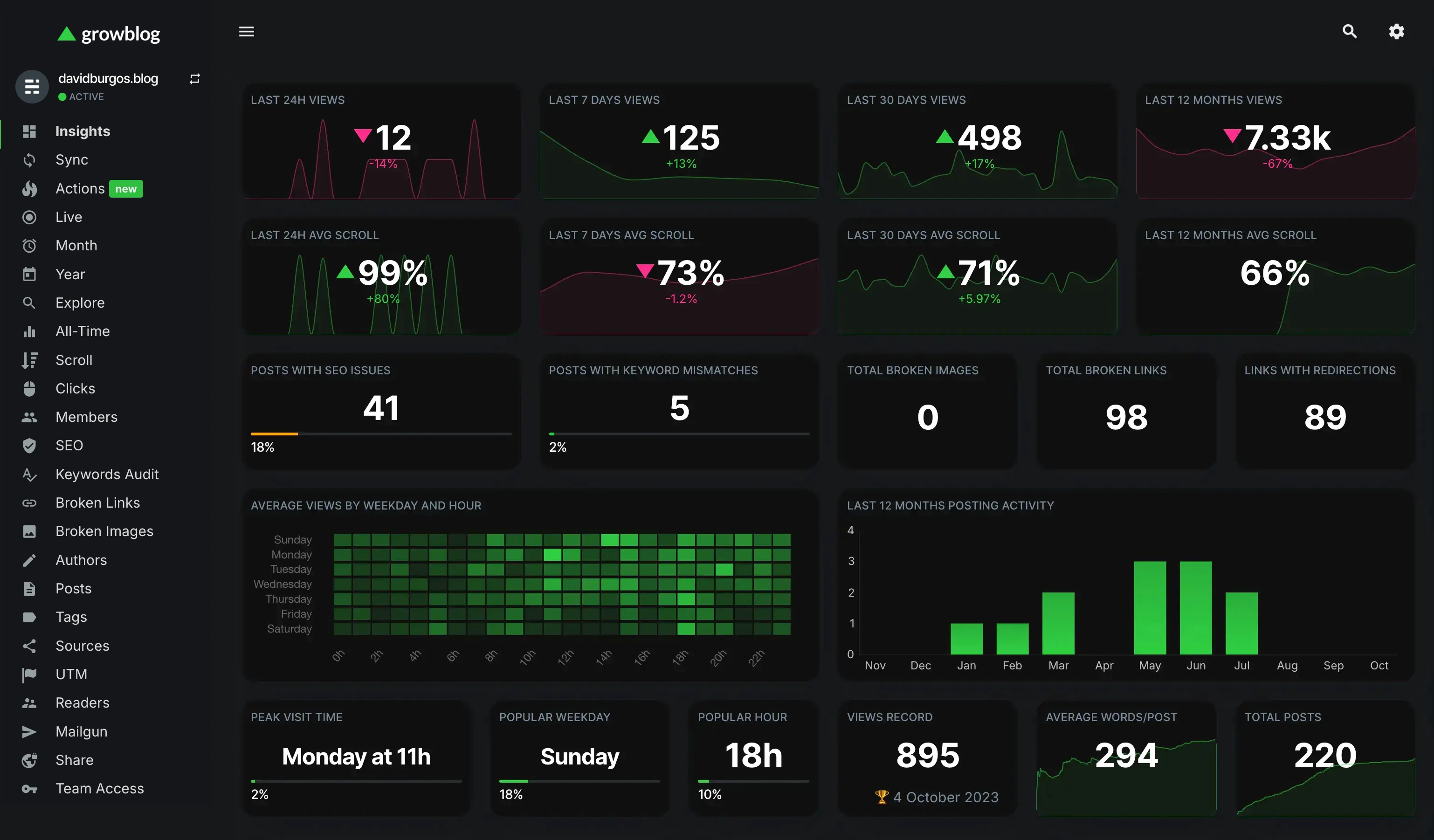Click the Explore magnifier icon in sidebar

pos(29,303)
